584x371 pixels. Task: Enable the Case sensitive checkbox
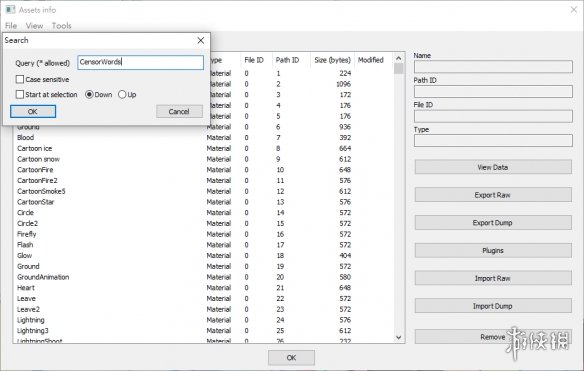click(x=20, y=79)
